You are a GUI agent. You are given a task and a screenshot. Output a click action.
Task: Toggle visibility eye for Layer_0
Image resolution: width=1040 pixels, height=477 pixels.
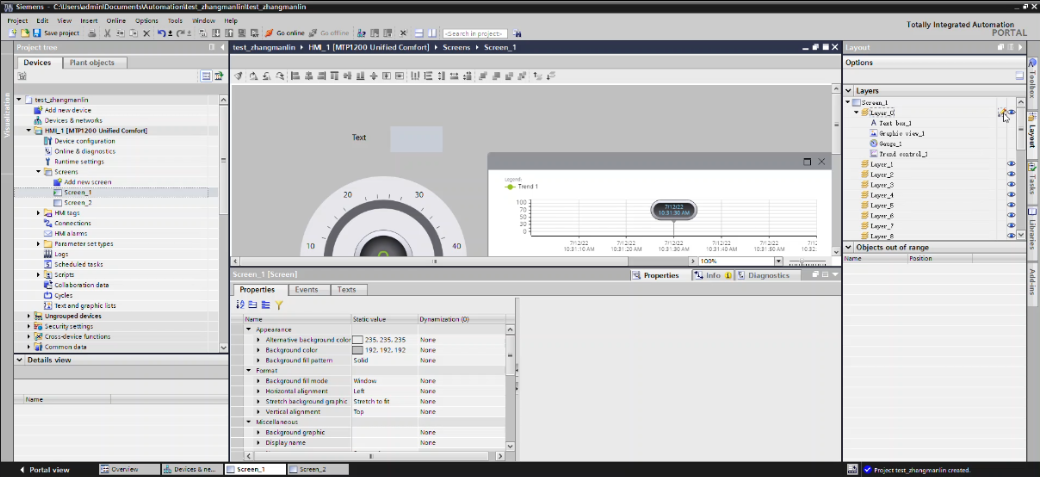coord(1011,113)
